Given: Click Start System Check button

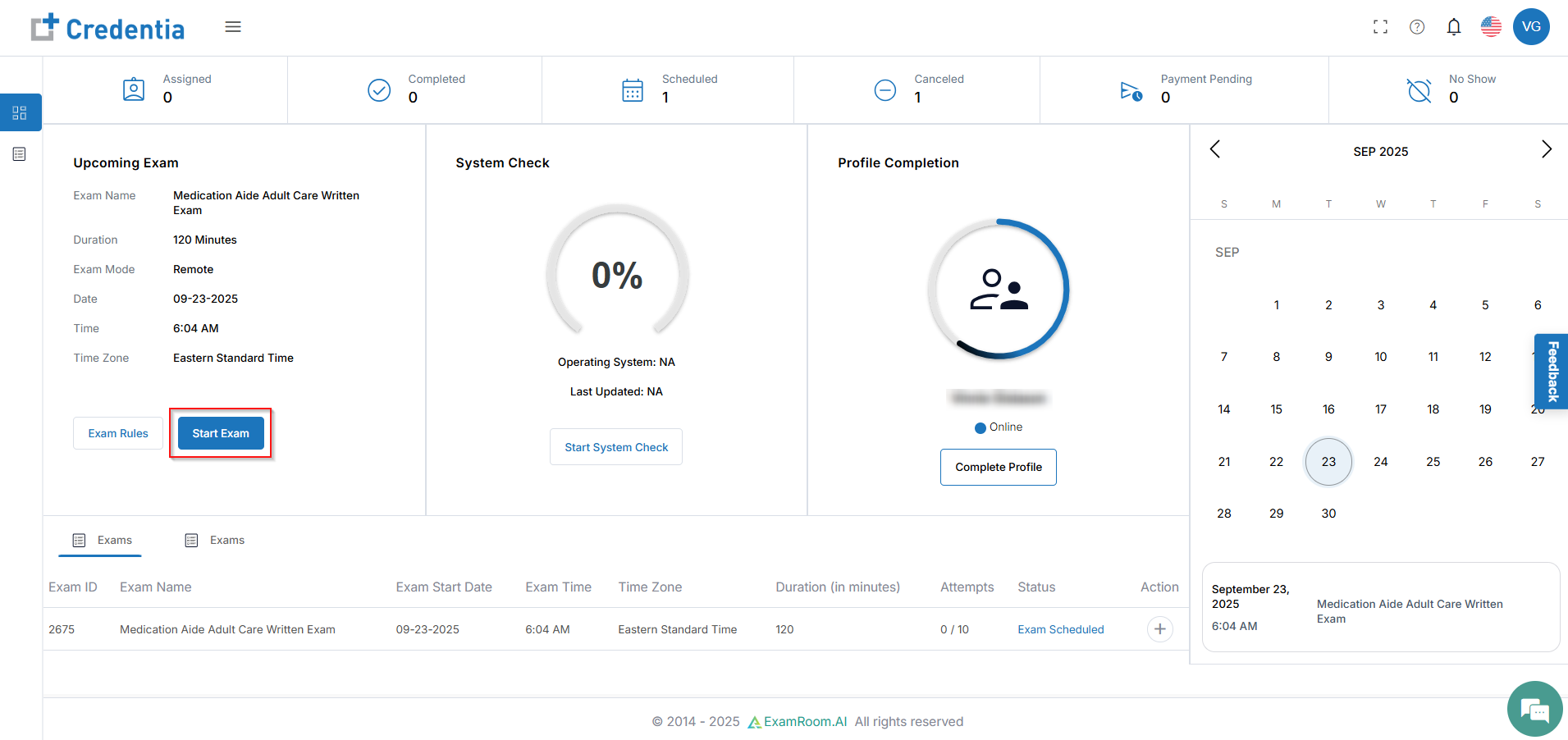Looking at the screenshot, I should [616, 447].
